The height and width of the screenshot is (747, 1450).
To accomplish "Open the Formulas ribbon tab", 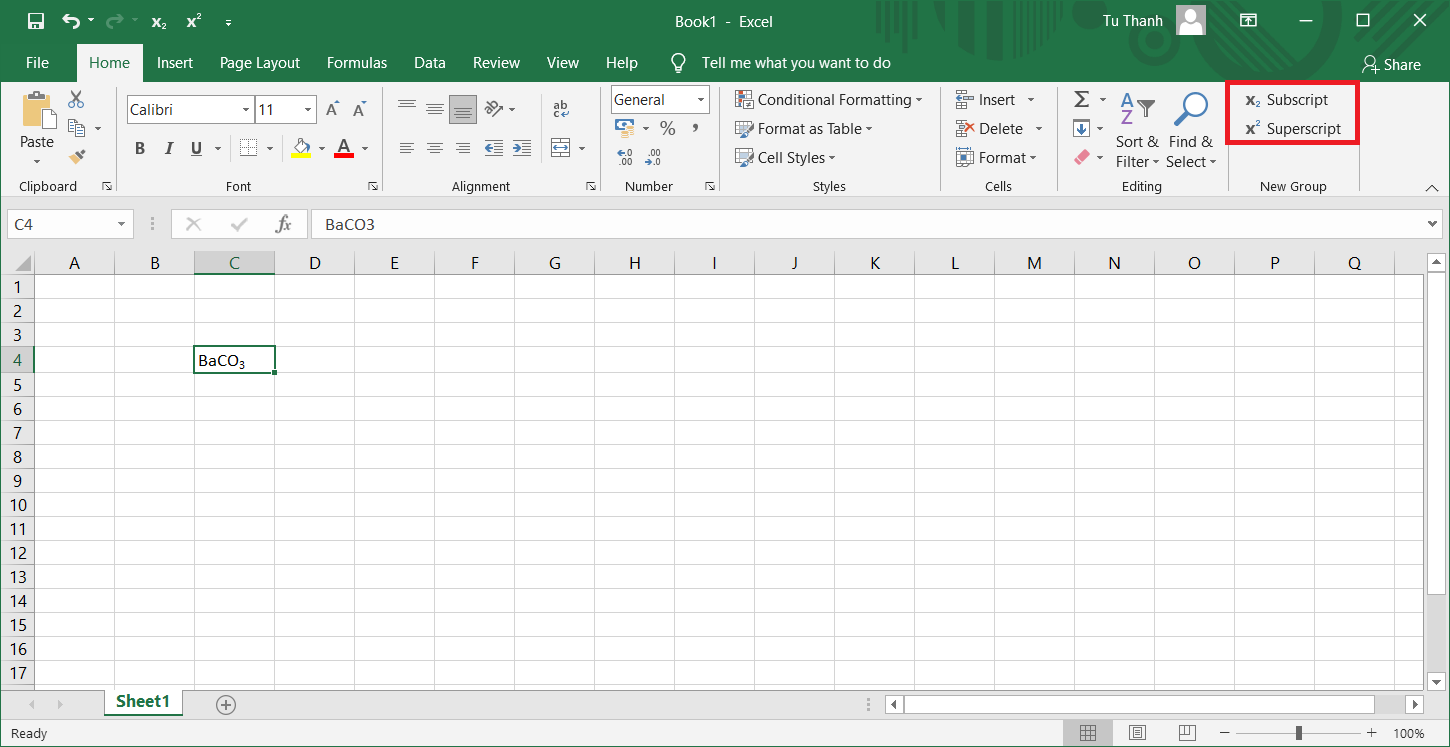I will pos(357,63).
